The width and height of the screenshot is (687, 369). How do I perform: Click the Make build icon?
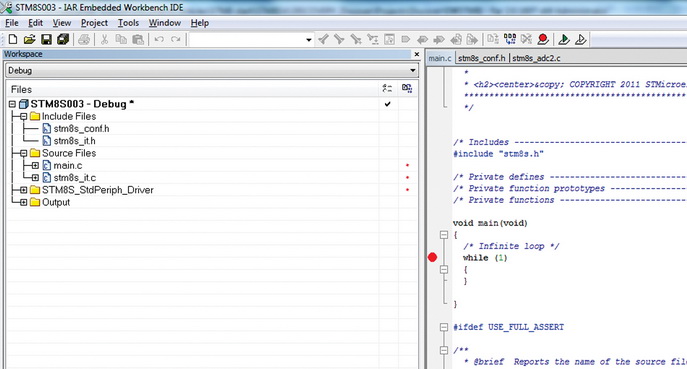[510, 39]
